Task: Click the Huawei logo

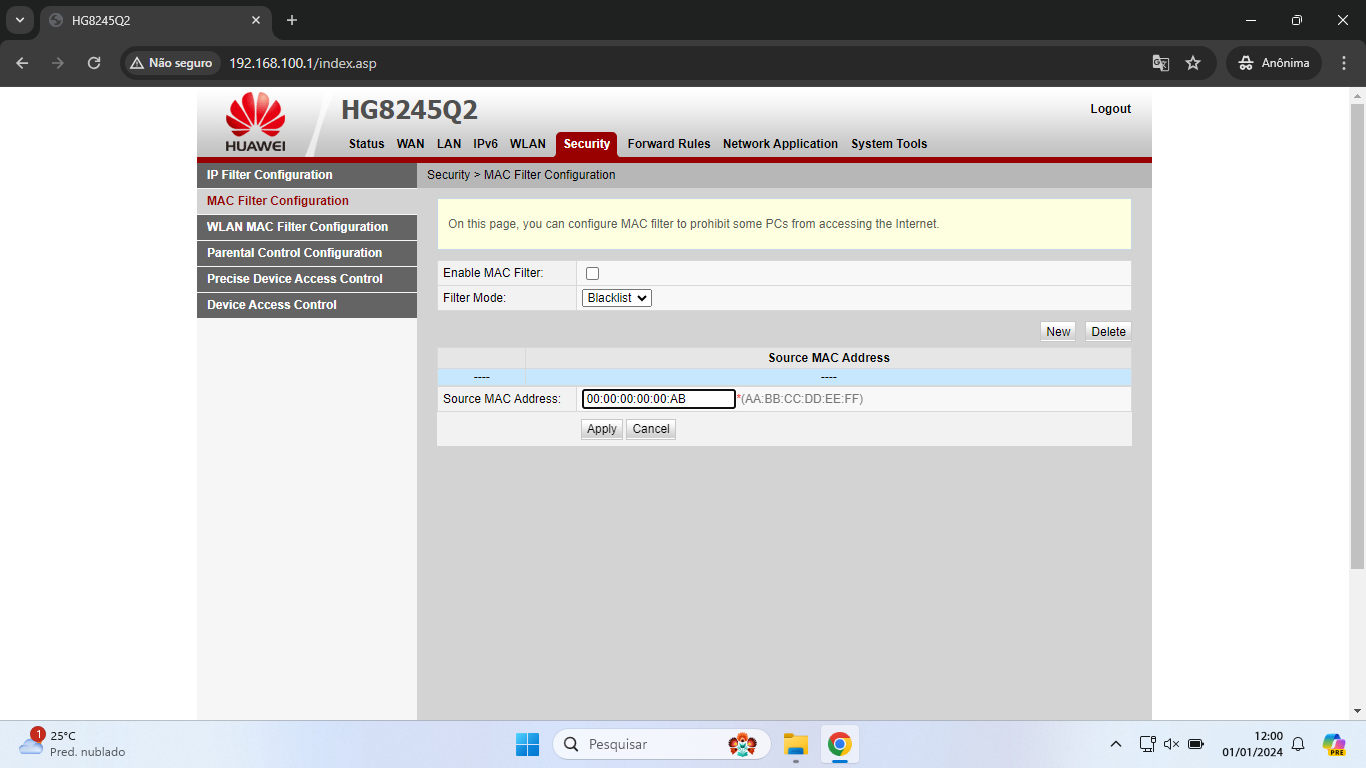Action: 255,123
